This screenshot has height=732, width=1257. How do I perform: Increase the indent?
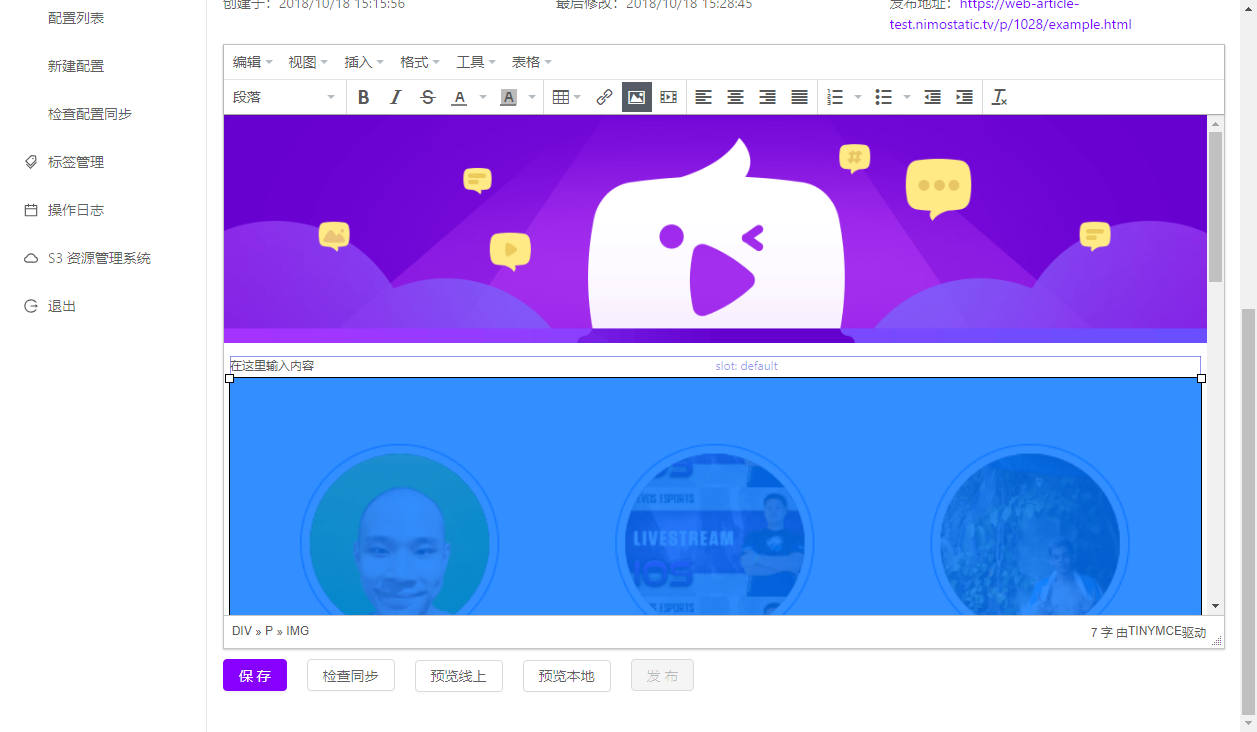tap(964, 97)
